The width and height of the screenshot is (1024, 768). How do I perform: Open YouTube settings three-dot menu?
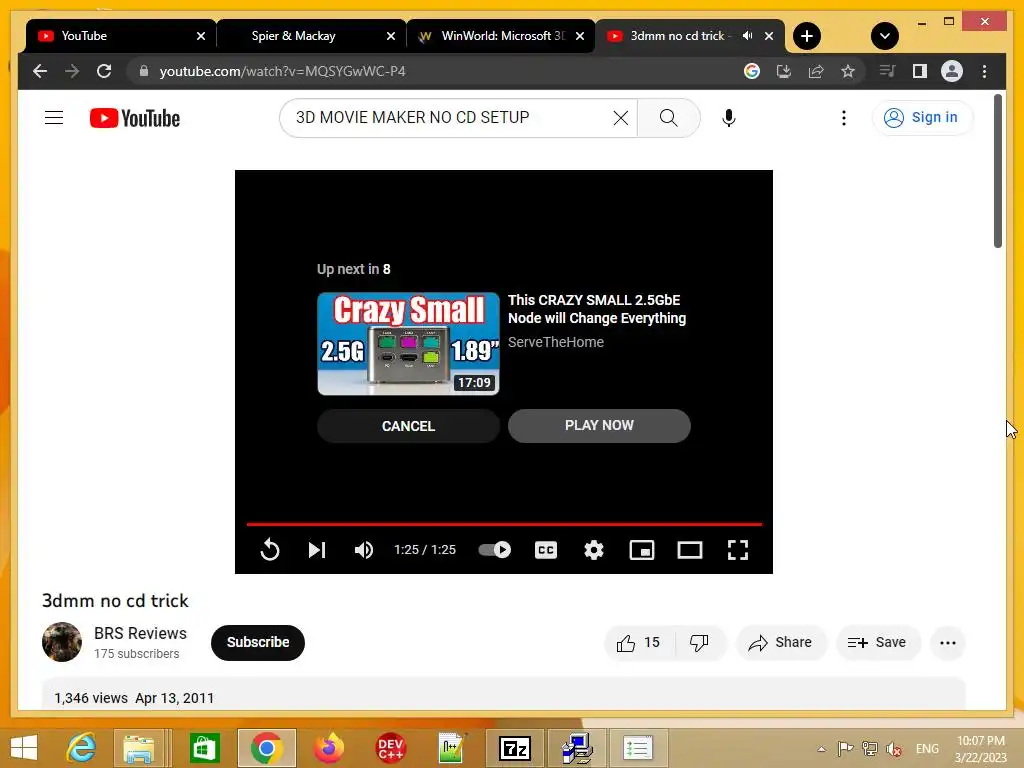(844, 118)
